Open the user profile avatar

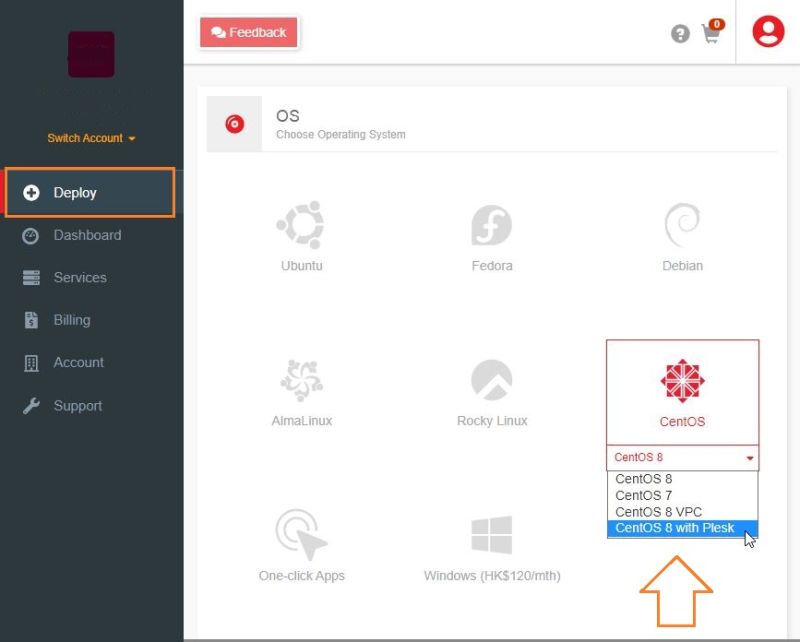[768, 32]
